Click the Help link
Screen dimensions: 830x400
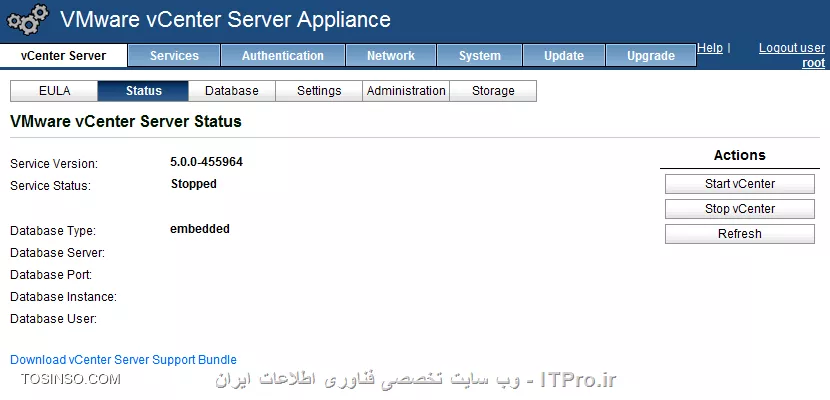(x=710, y=48)
